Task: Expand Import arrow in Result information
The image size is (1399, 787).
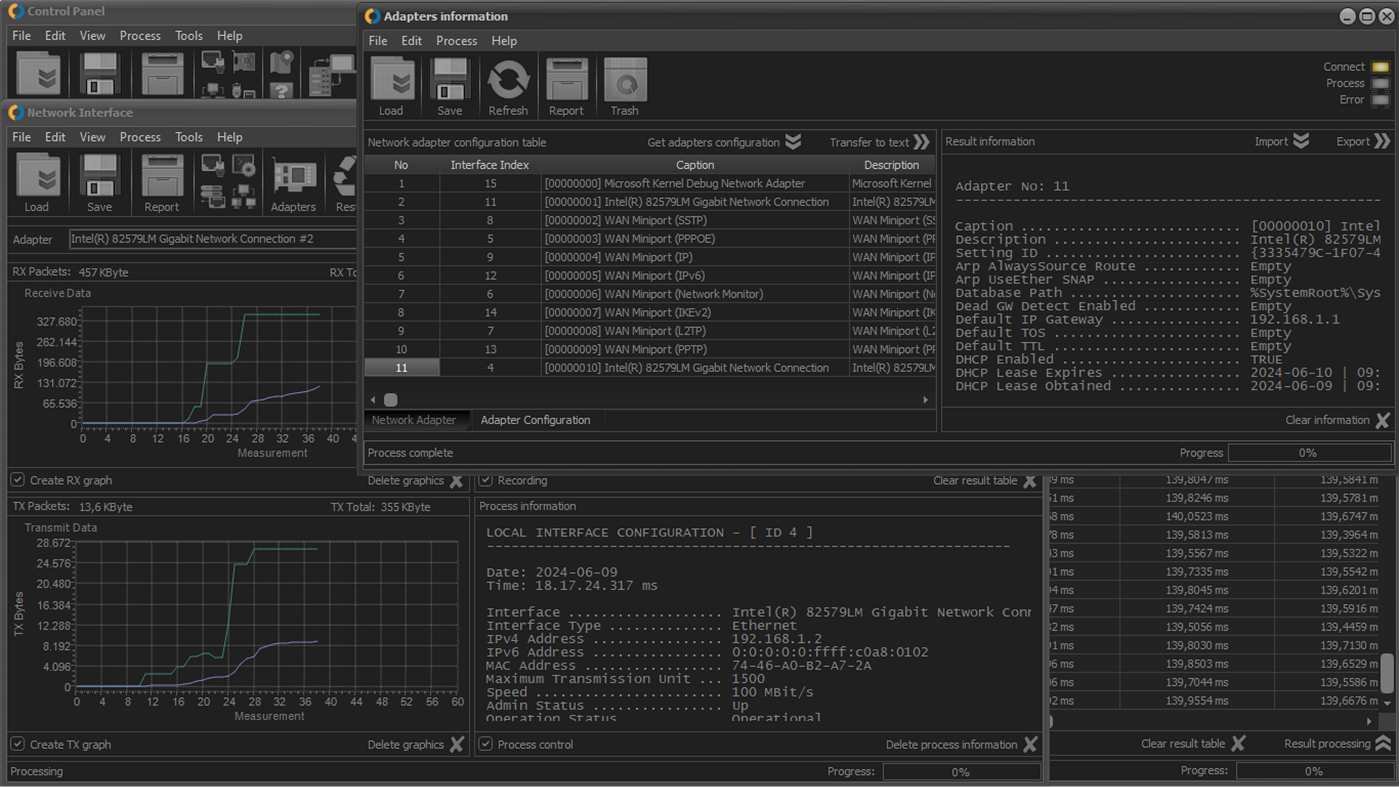Action: point(1301,141)
